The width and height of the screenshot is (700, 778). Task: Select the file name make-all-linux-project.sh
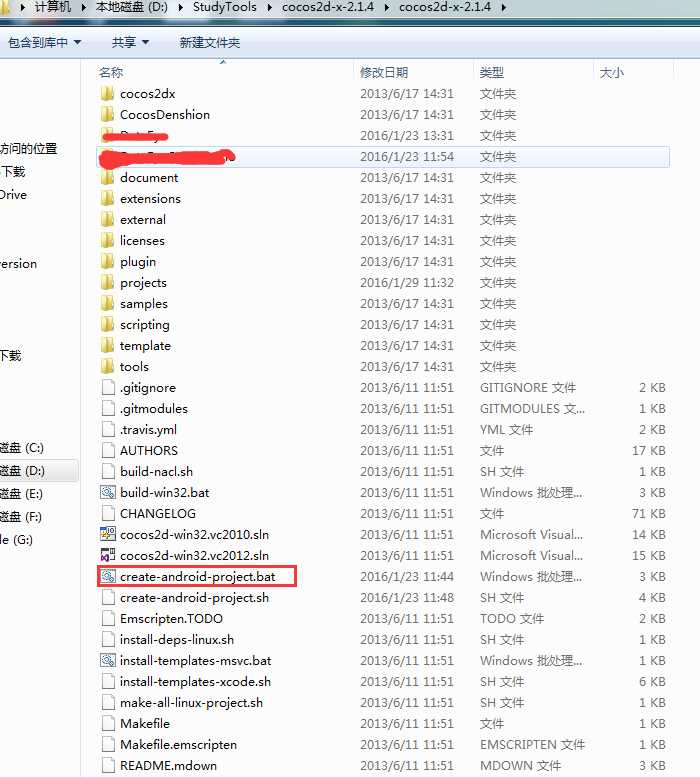(x=191, y=703)
